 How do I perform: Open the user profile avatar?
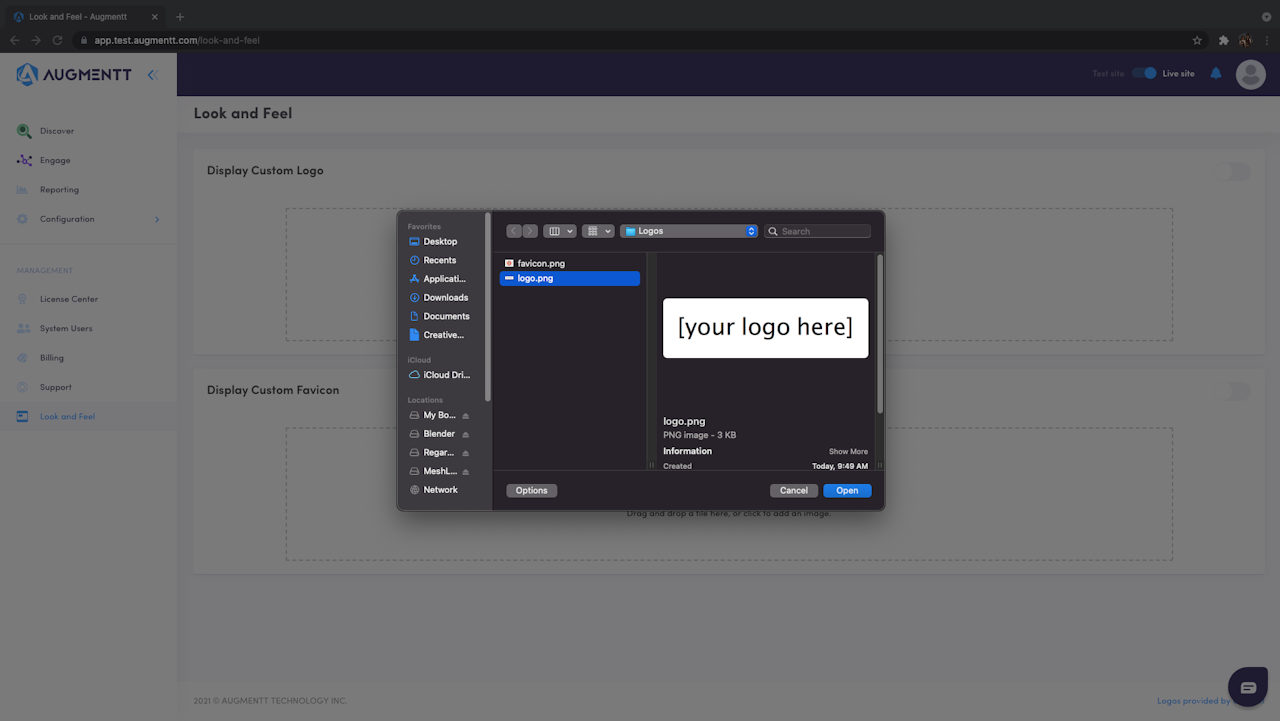(x=1250, y=74)
